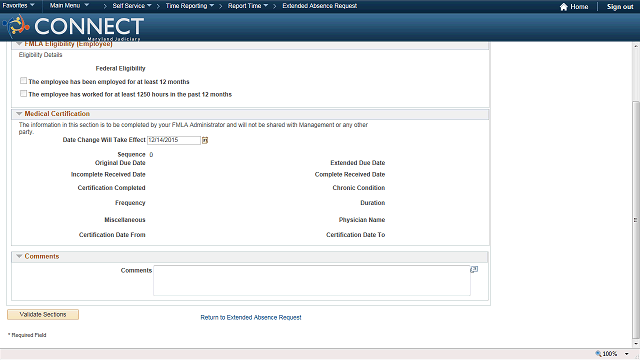Click the Chronic Condition label
Viewport: 640px width, 360px height.
point(359,188)
